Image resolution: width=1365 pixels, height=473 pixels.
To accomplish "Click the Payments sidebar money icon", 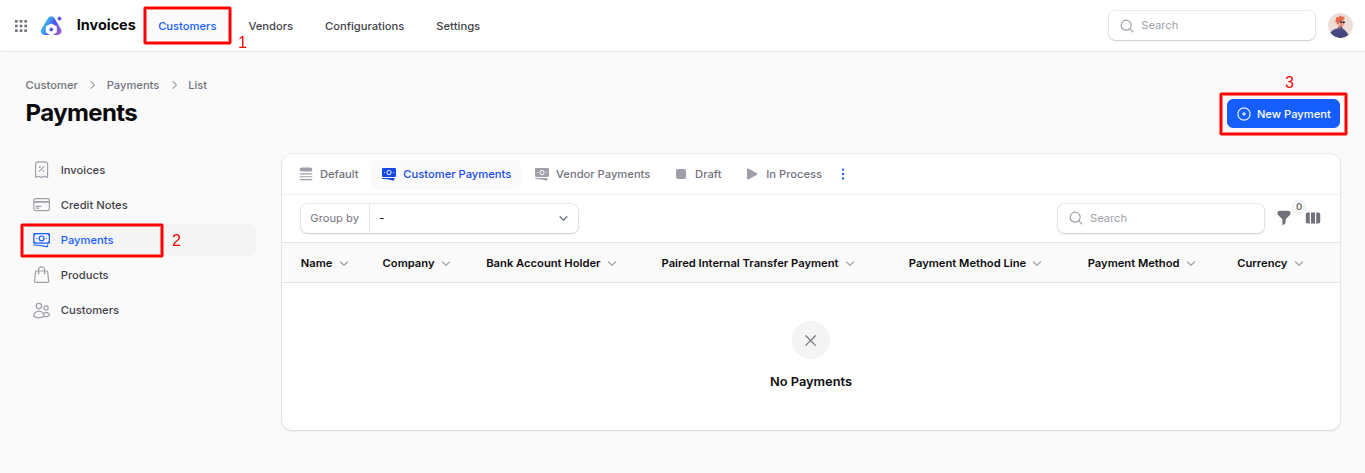I will click(41, 240).
